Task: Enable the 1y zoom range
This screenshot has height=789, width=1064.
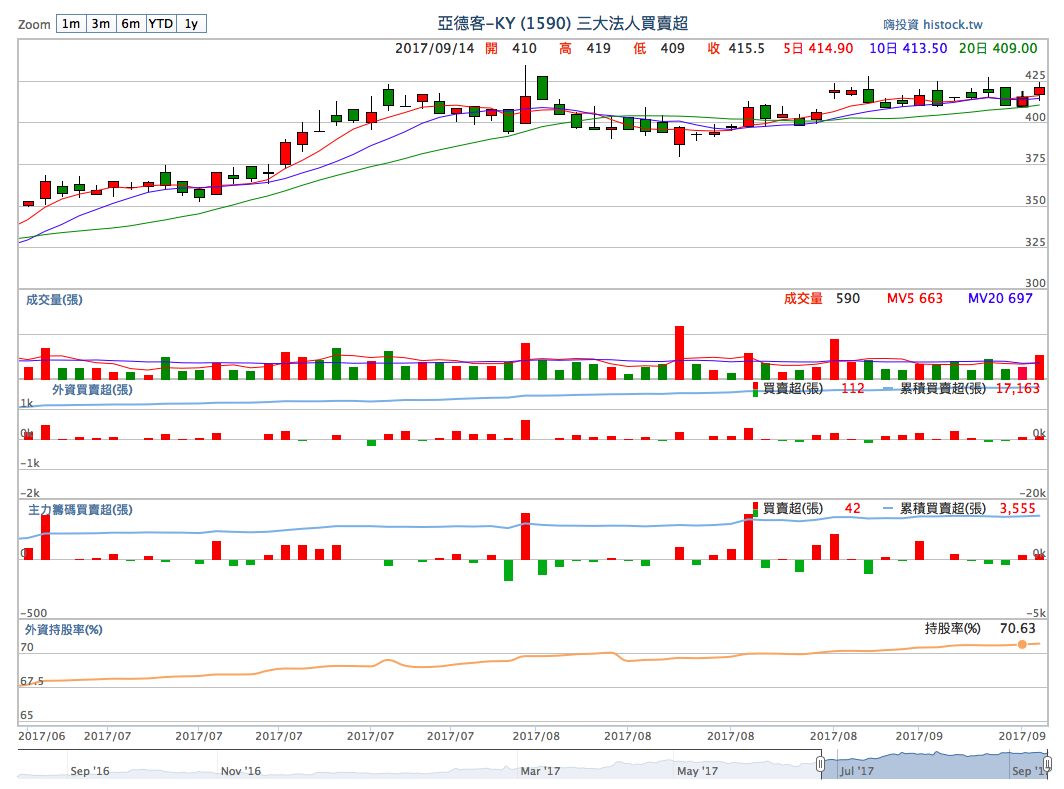Action: point(191,24)
